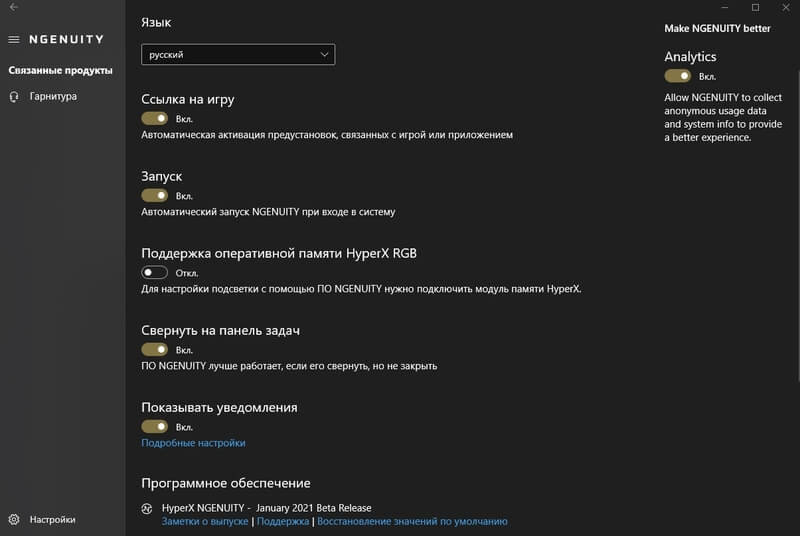Open the Заметки о выпуске link
Image resolution: width=800 pixels, height=536 pixels.
(205, 521)
